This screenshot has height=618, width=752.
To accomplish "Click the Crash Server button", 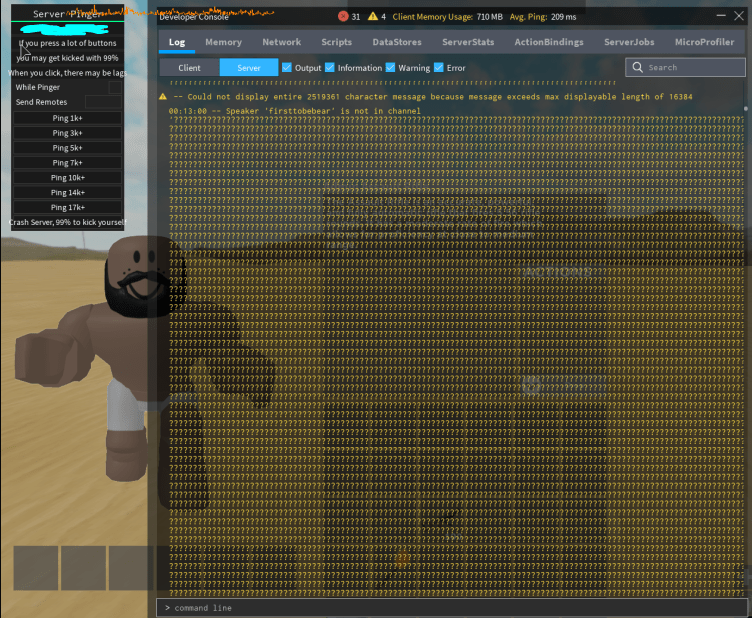I will click(68, 222).
